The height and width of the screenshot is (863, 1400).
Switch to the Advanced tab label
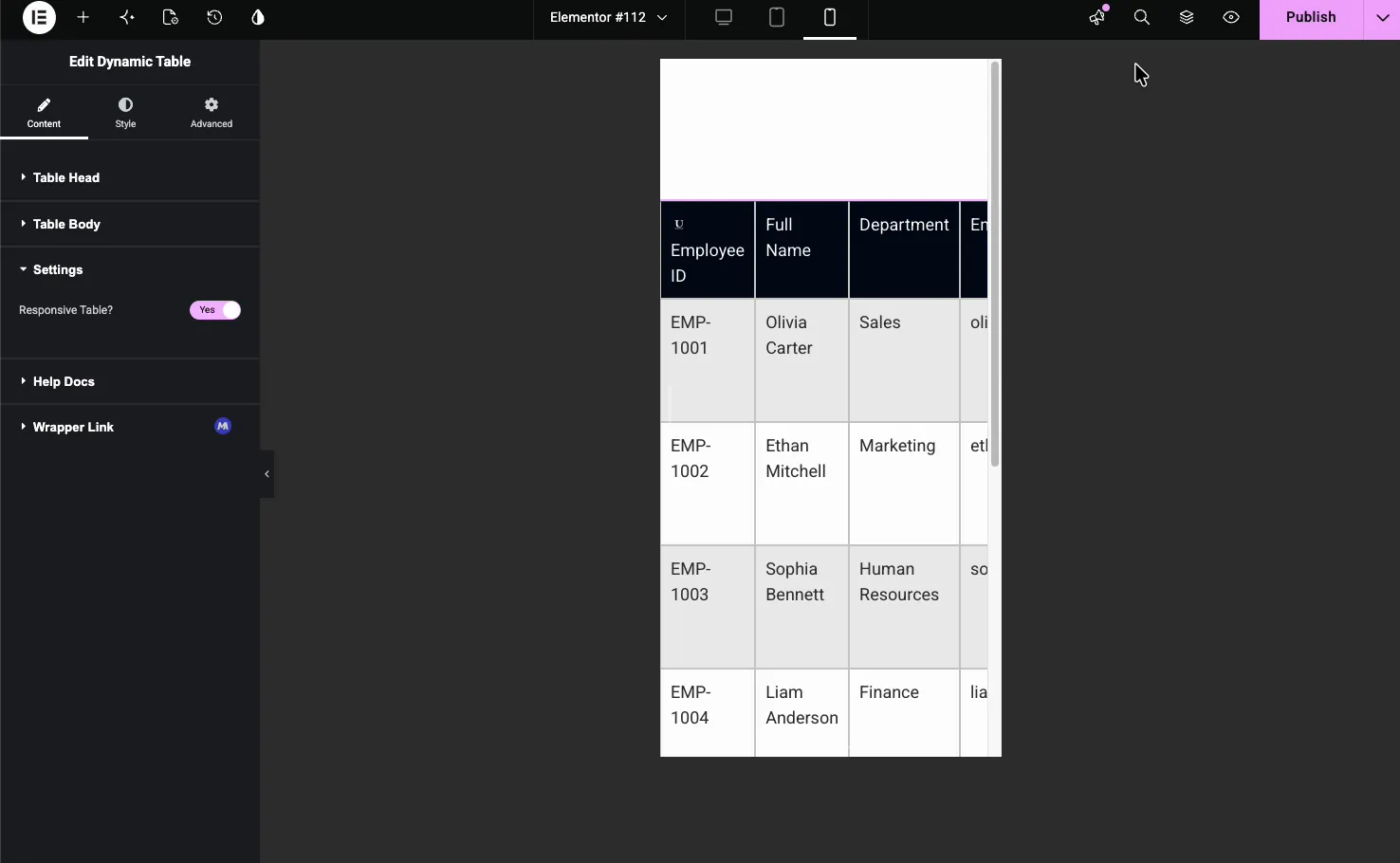[x=212, y=124]
